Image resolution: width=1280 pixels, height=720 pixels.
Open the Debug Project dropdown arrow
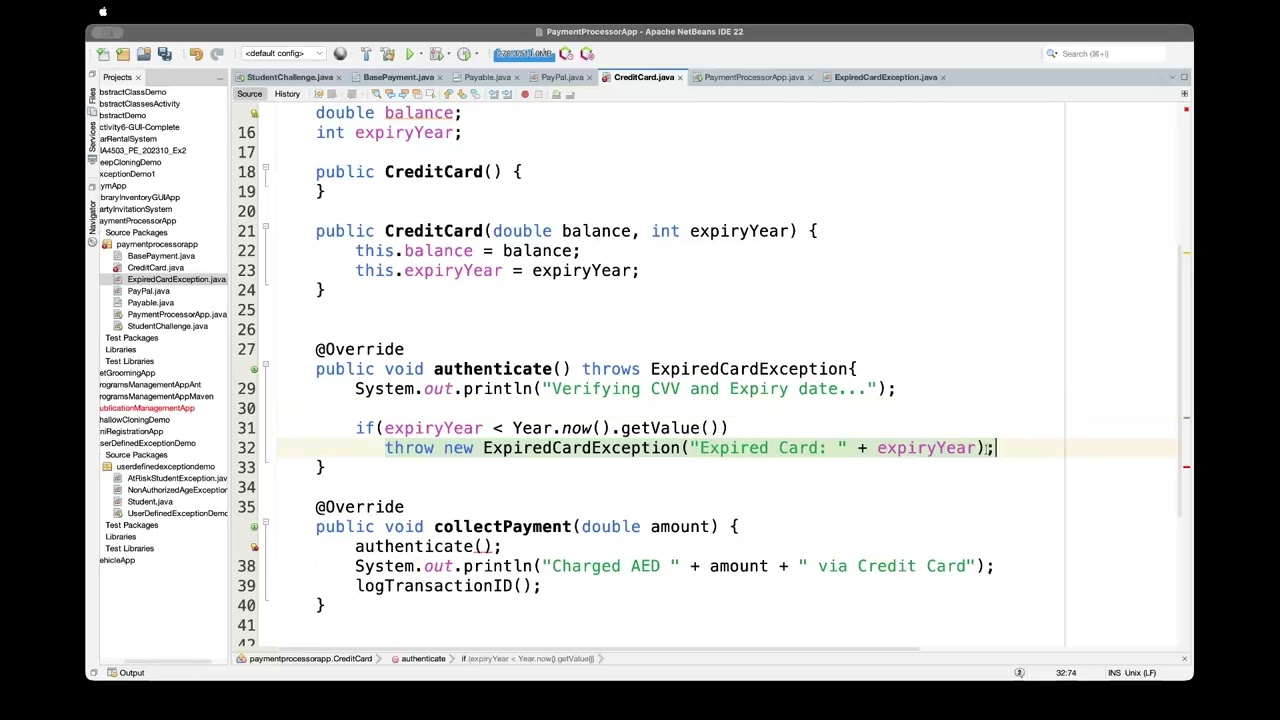pyautogui.click(x=449, y=54)
